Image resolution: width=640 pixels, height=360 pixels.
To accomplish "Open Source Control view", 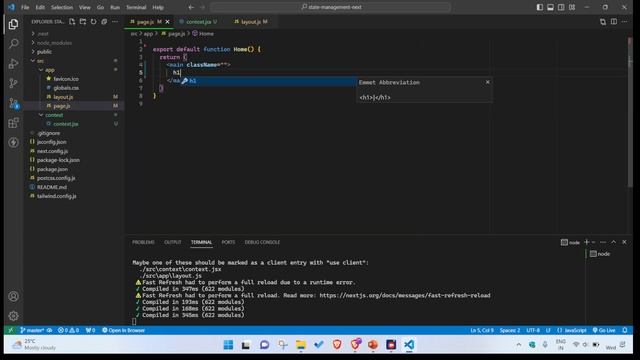I will [13, 83].
